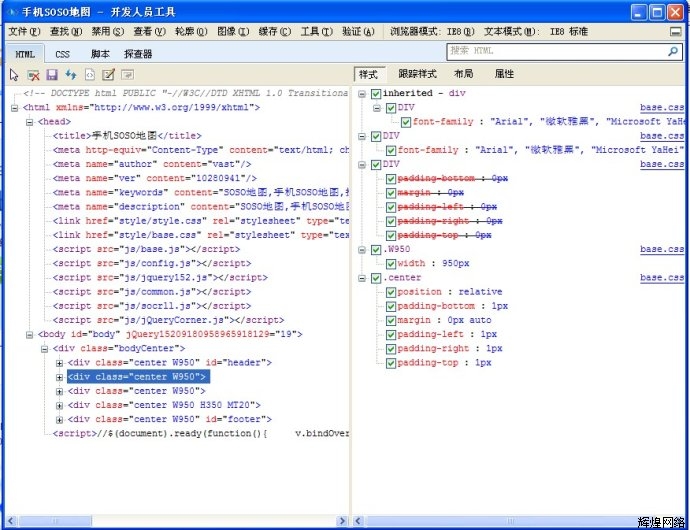Expand the div with id="footer"
The width and height of the screenshot is (690, 530).
click(x=59, y=420)
